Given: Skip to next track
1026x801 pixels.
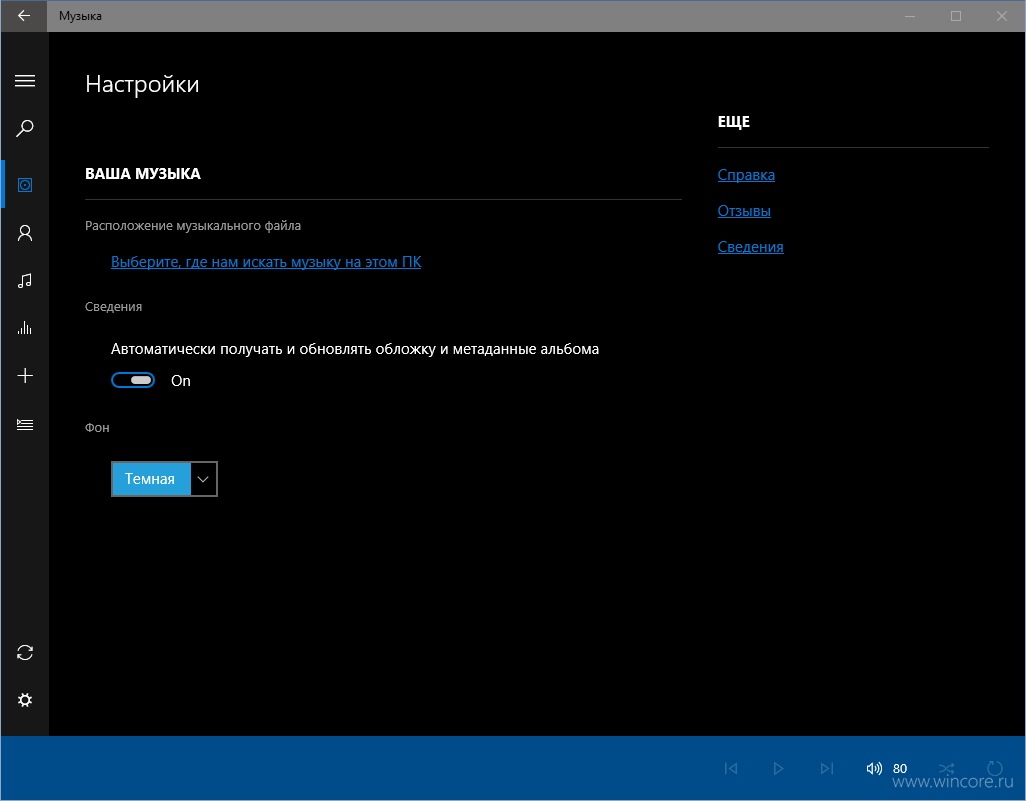Looking at the screenshot, I should pos(826,768).
